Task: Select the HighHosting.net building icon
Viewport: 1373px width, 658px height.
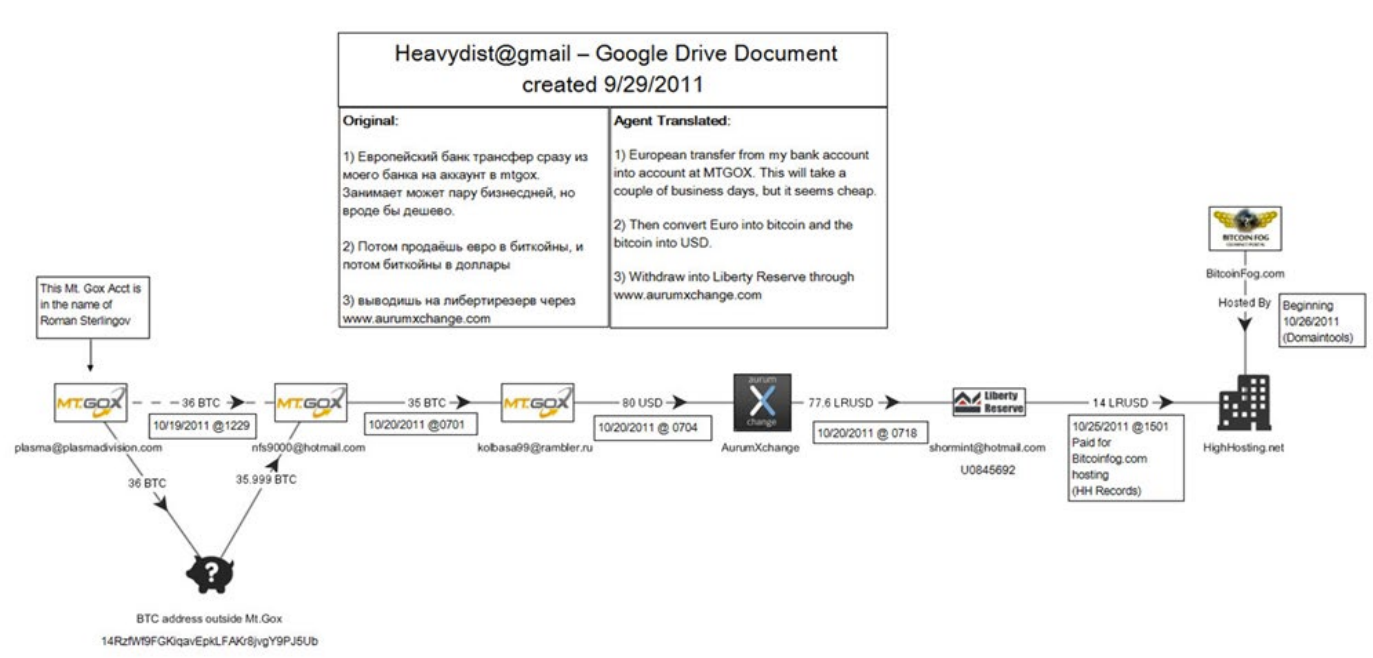Action: point(1244,402)
